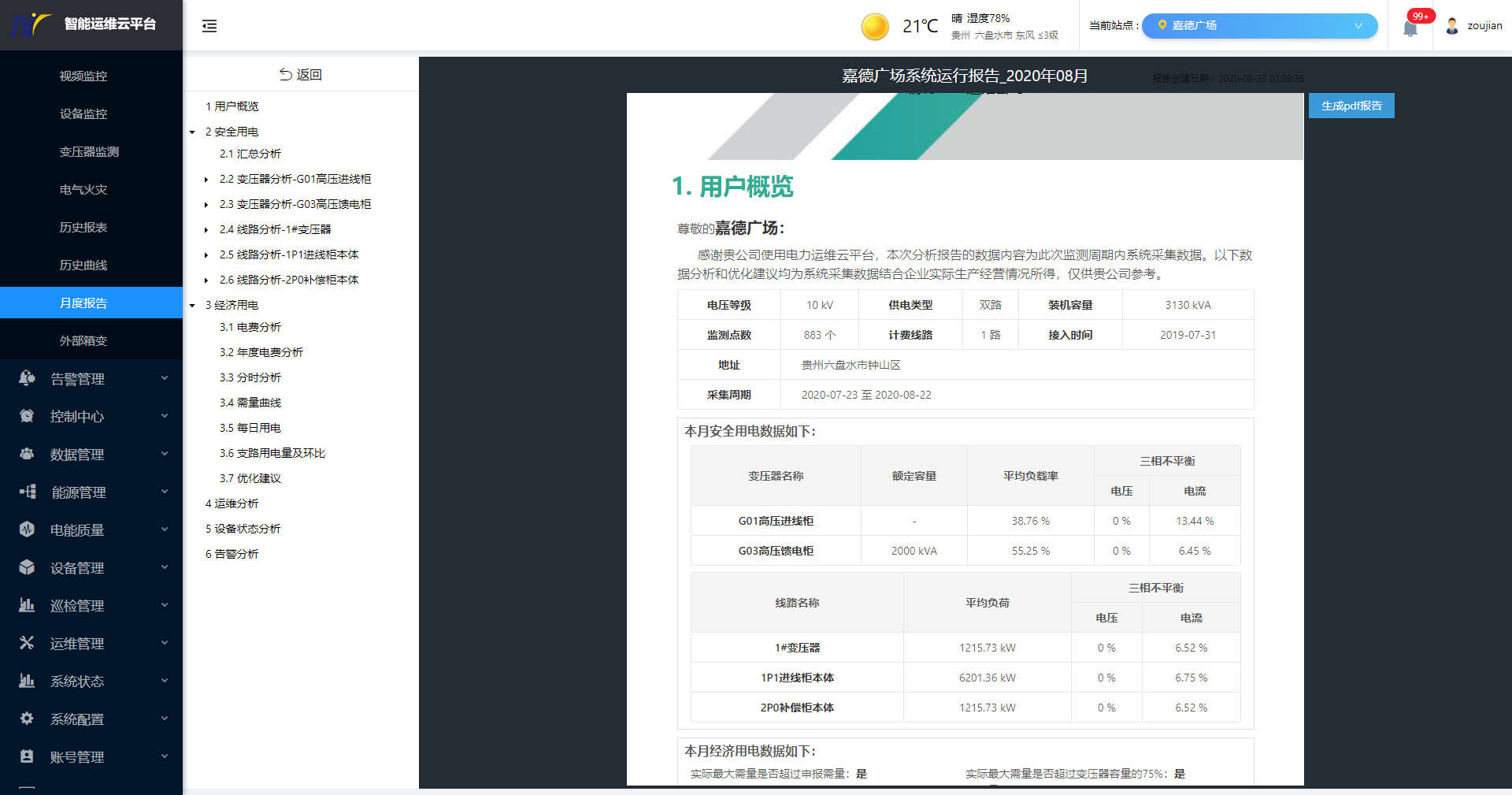Expand the 电能质量 menu chevron

pos(165,529)
